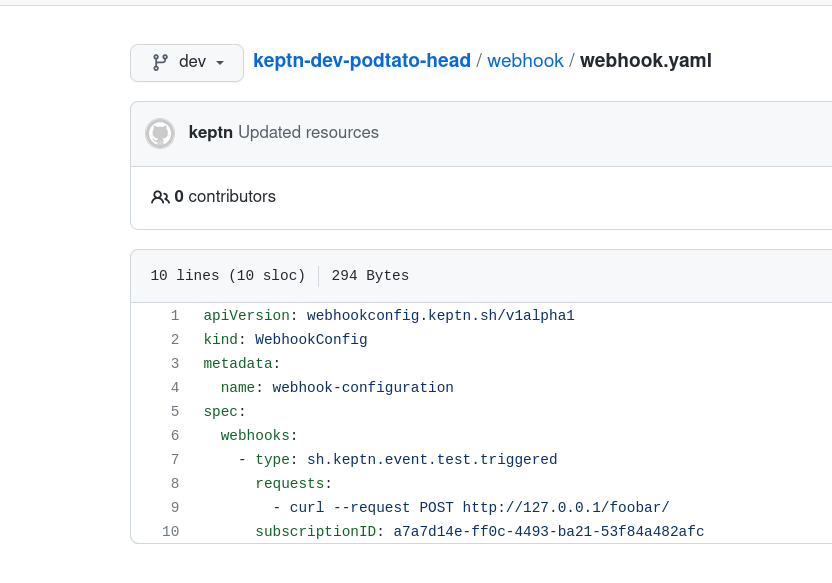Open the keptn-dev-podtato-head repository link
This screenshot has width=832, height=583.
coord(361,60)
